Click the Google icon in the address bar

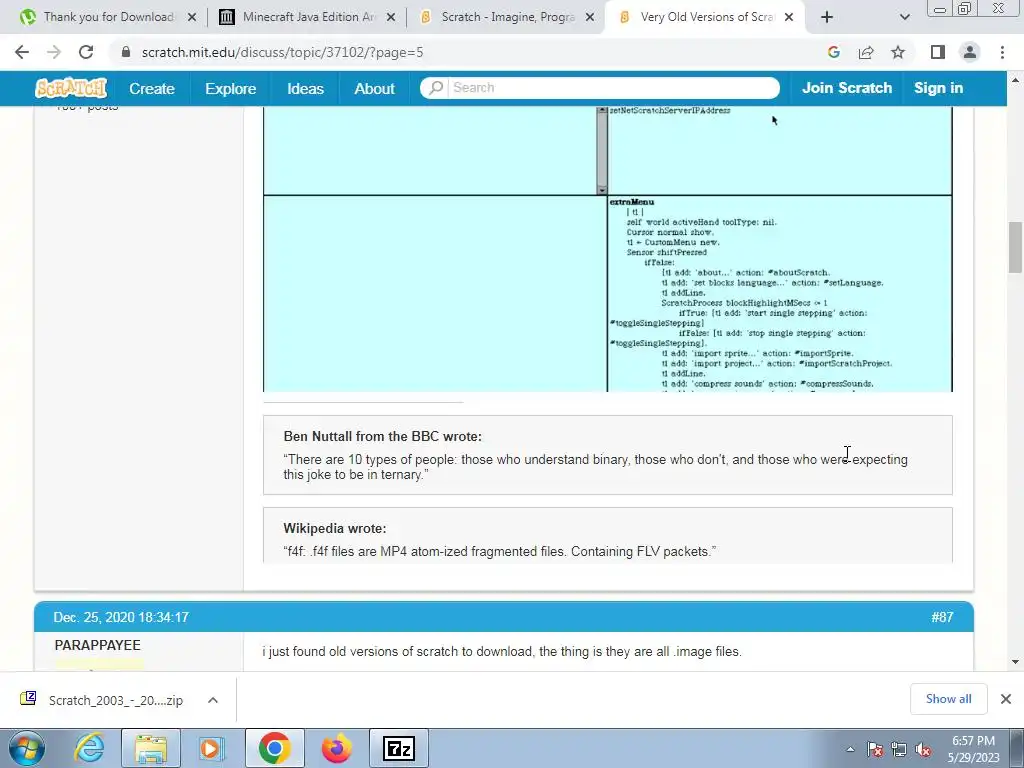click(833, 52)
